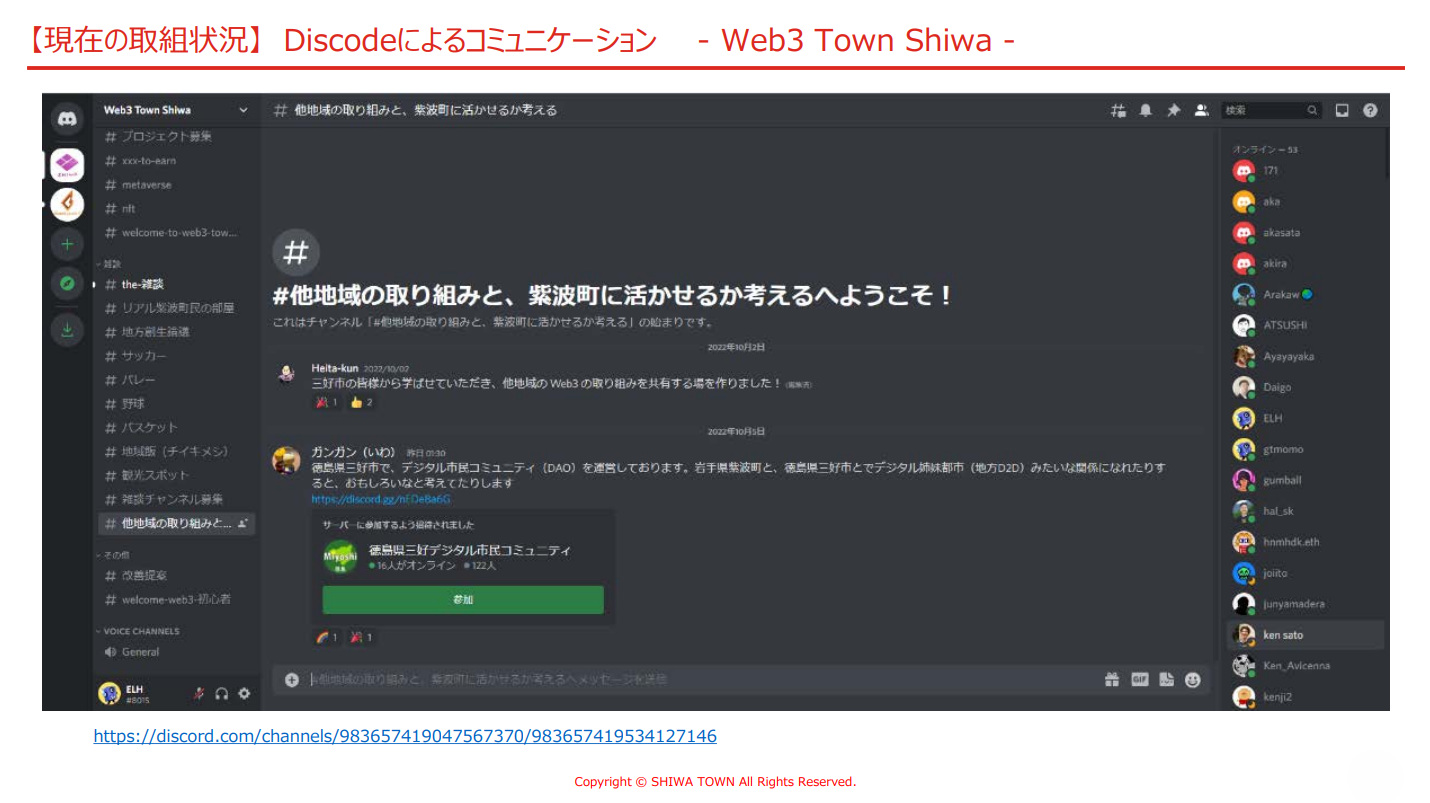Open the Explore public servers compass icon
The height and width of the screenshot is (803, 1430).
click(67, 284)
